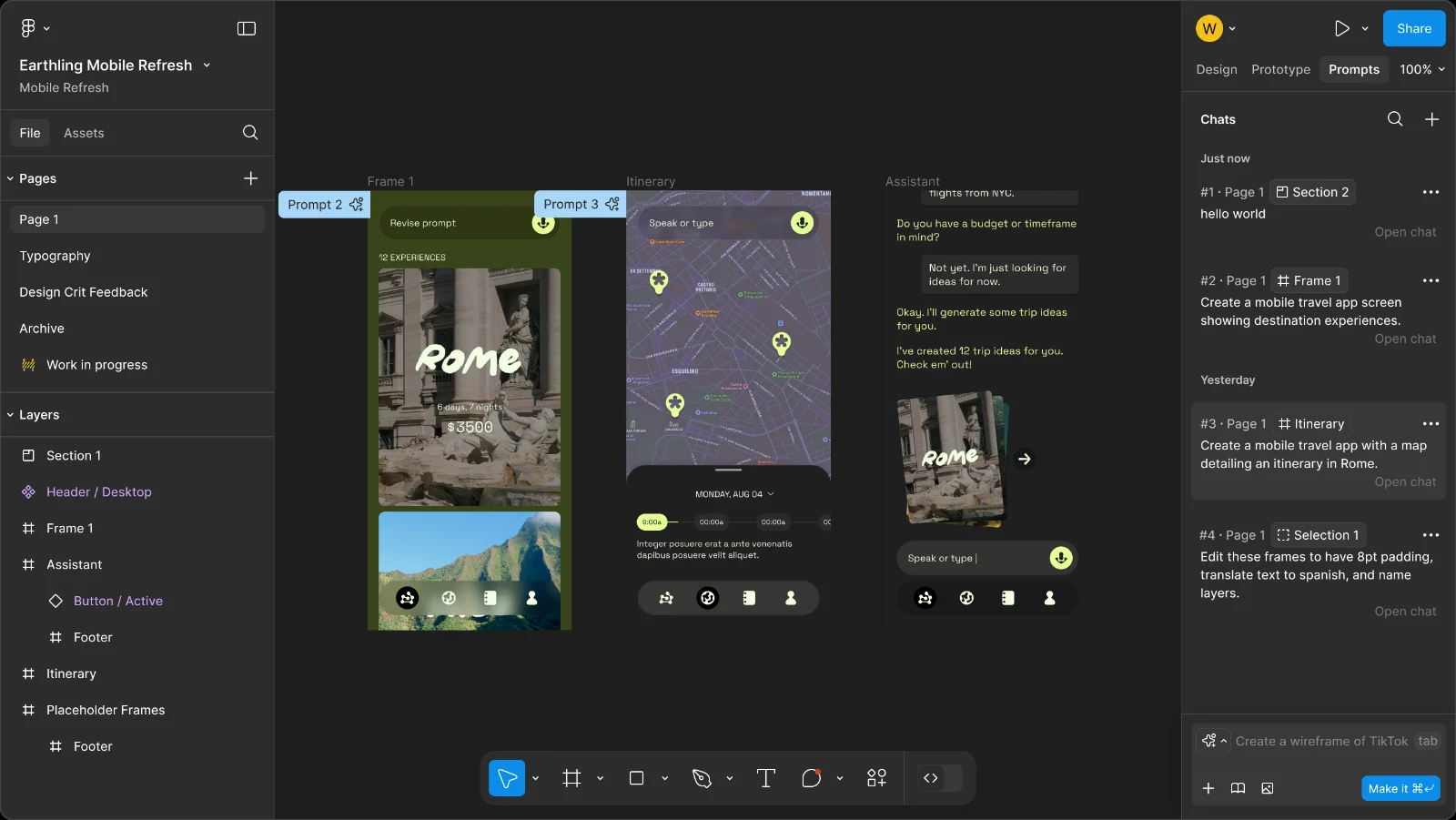Image resolution: width=1456 pixels, height=820 pixels.
Task: Select the Move tool in the toolbar
Action: tap(507, 778)
